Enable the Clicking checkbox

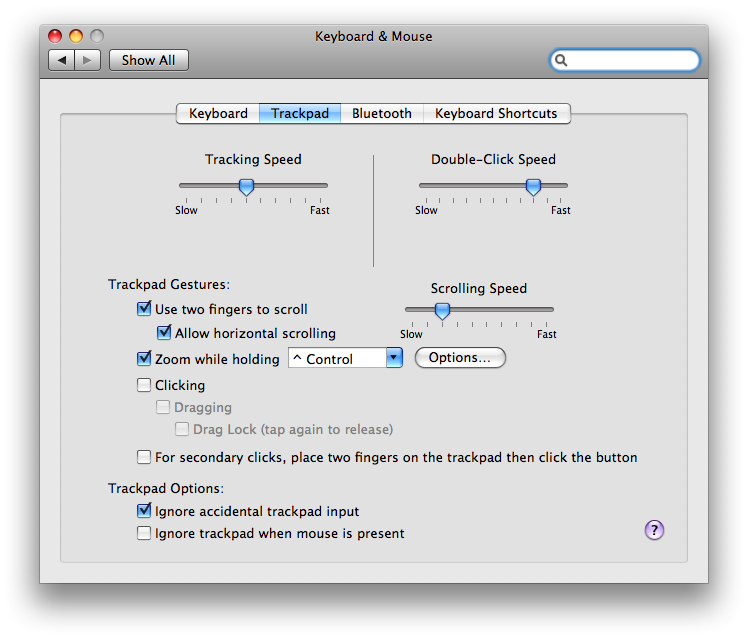[x=144, y=385]
